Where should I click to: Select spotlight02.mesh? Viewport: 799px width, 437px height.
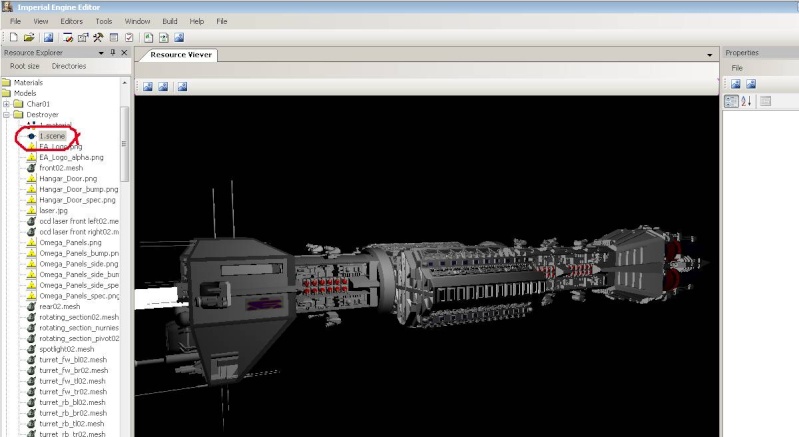67,349
